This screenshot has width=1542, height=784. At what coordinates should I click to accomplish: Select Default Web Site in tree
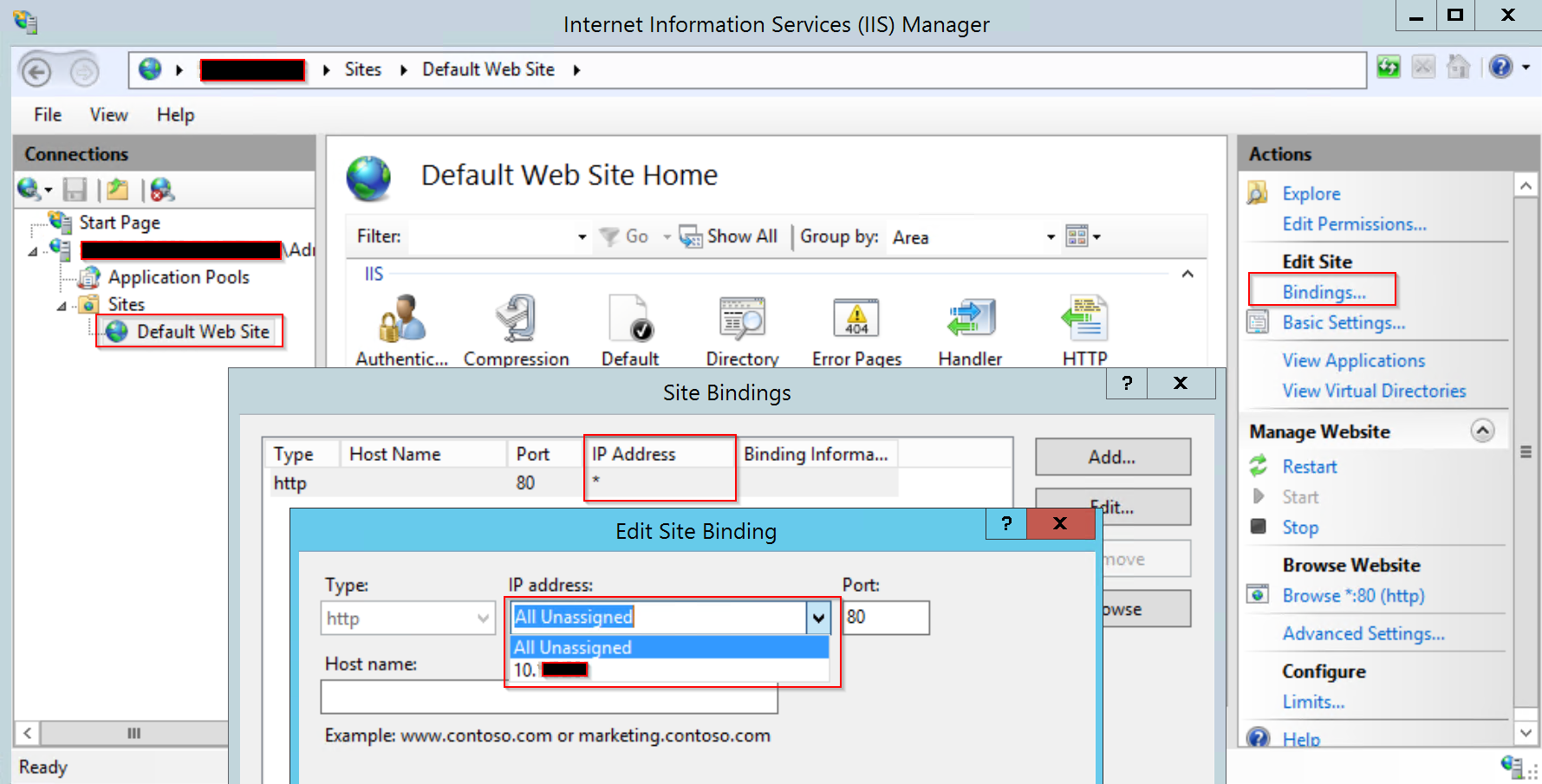coord(203,331)
